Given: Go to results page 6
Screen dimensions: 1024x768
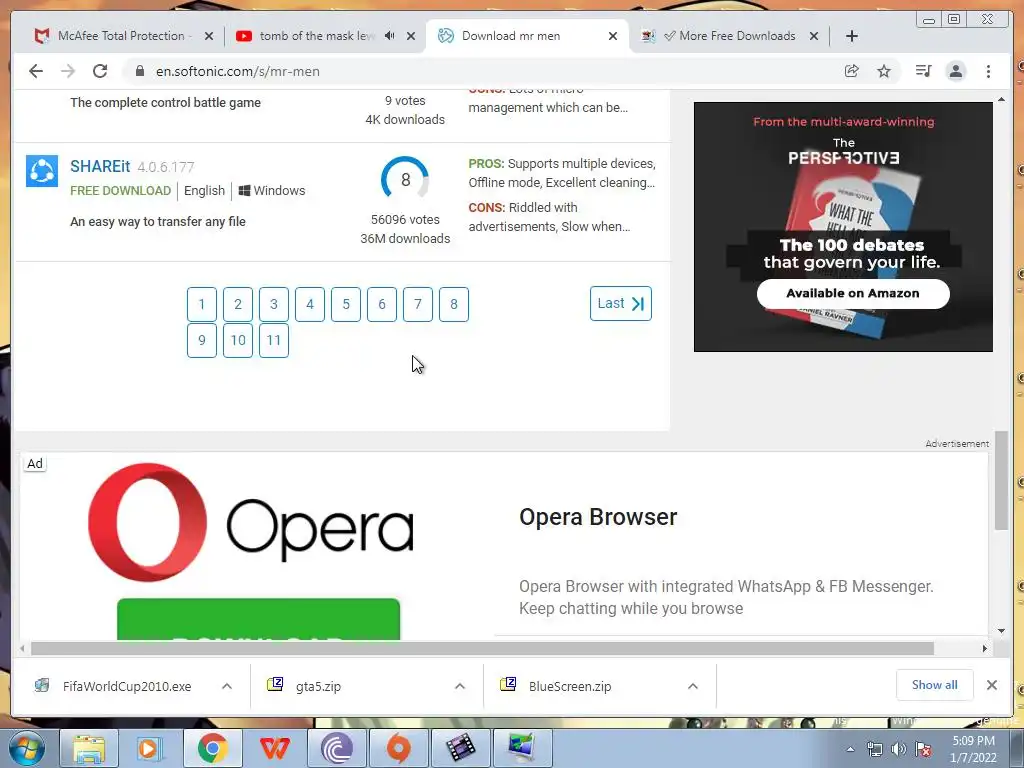Looking at the screenshot, I should pos(382,304).
